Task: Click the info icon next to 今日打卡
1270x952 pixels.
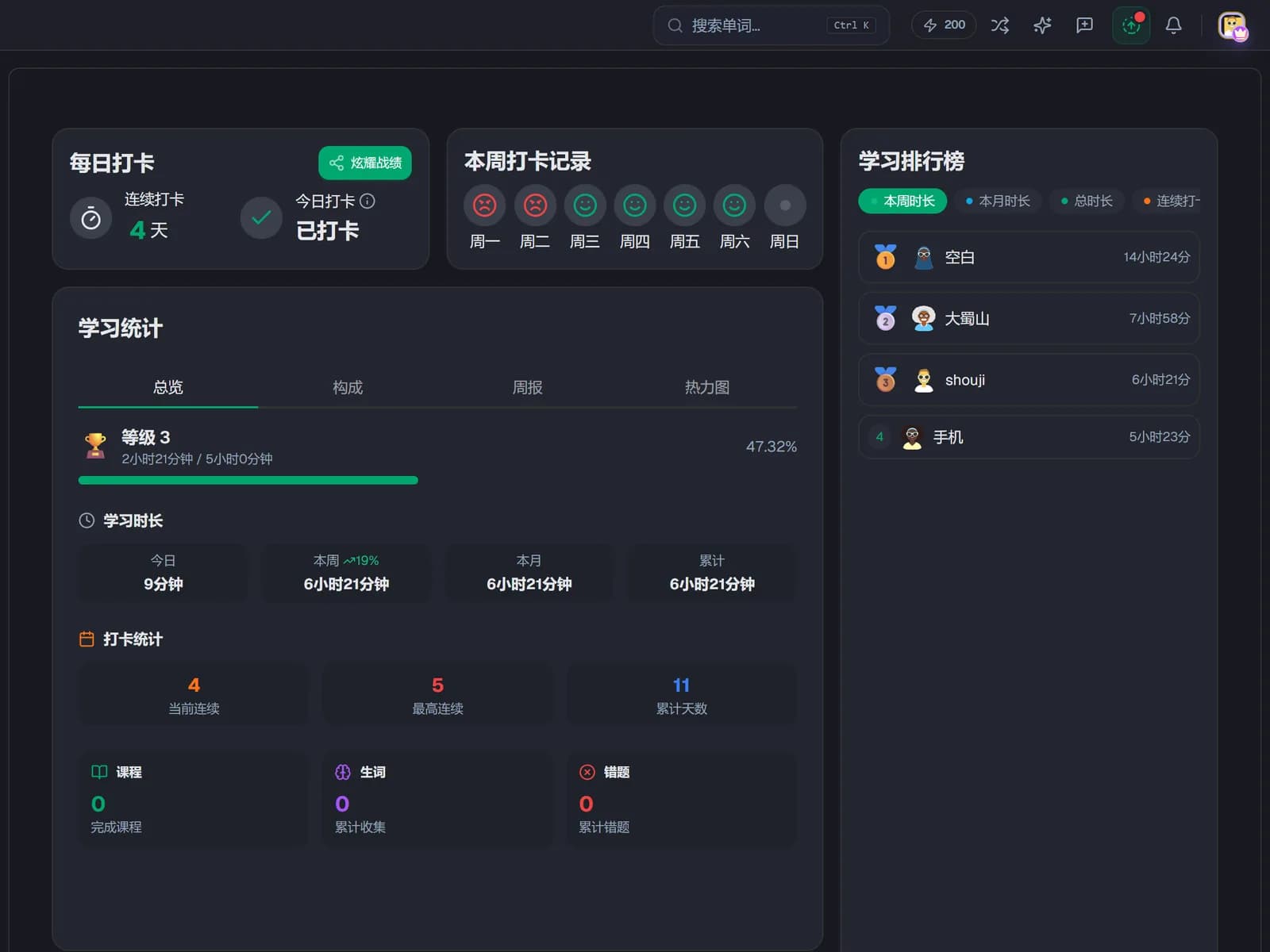Action: (367, 201)
